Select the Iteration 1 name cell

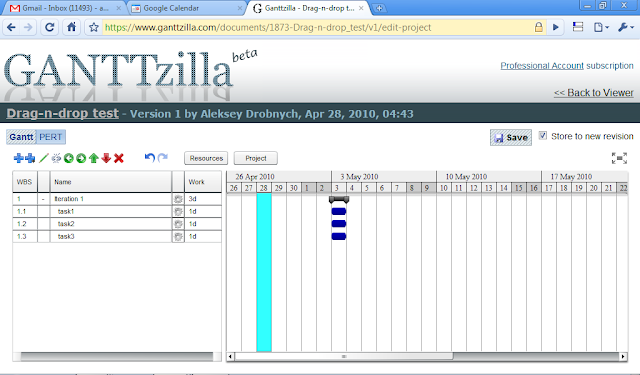[x=111, y=199]
